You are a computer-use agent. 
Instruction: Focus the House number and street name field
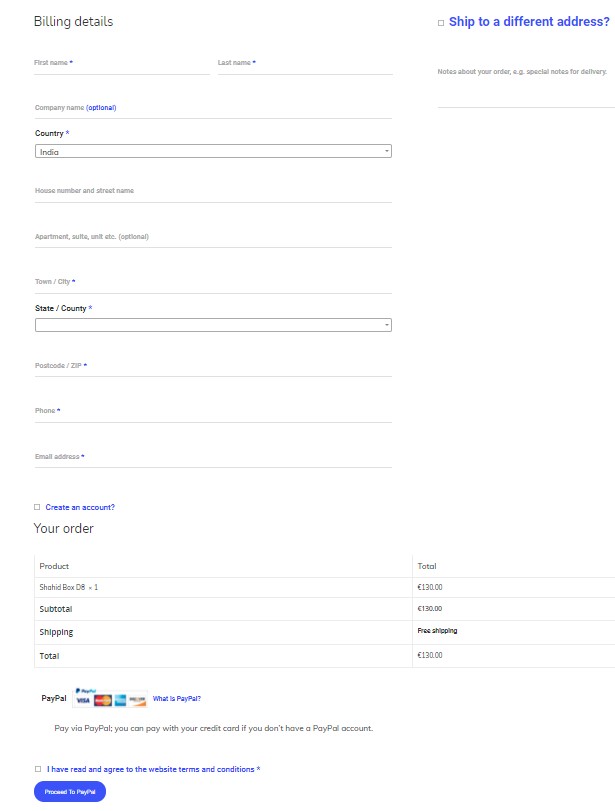(x=213, y=191)
